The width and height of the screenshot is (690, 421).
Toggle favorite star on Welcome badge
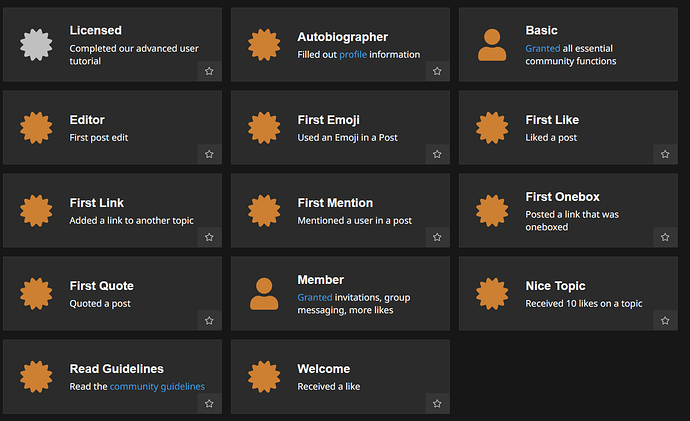pos(437,403)
